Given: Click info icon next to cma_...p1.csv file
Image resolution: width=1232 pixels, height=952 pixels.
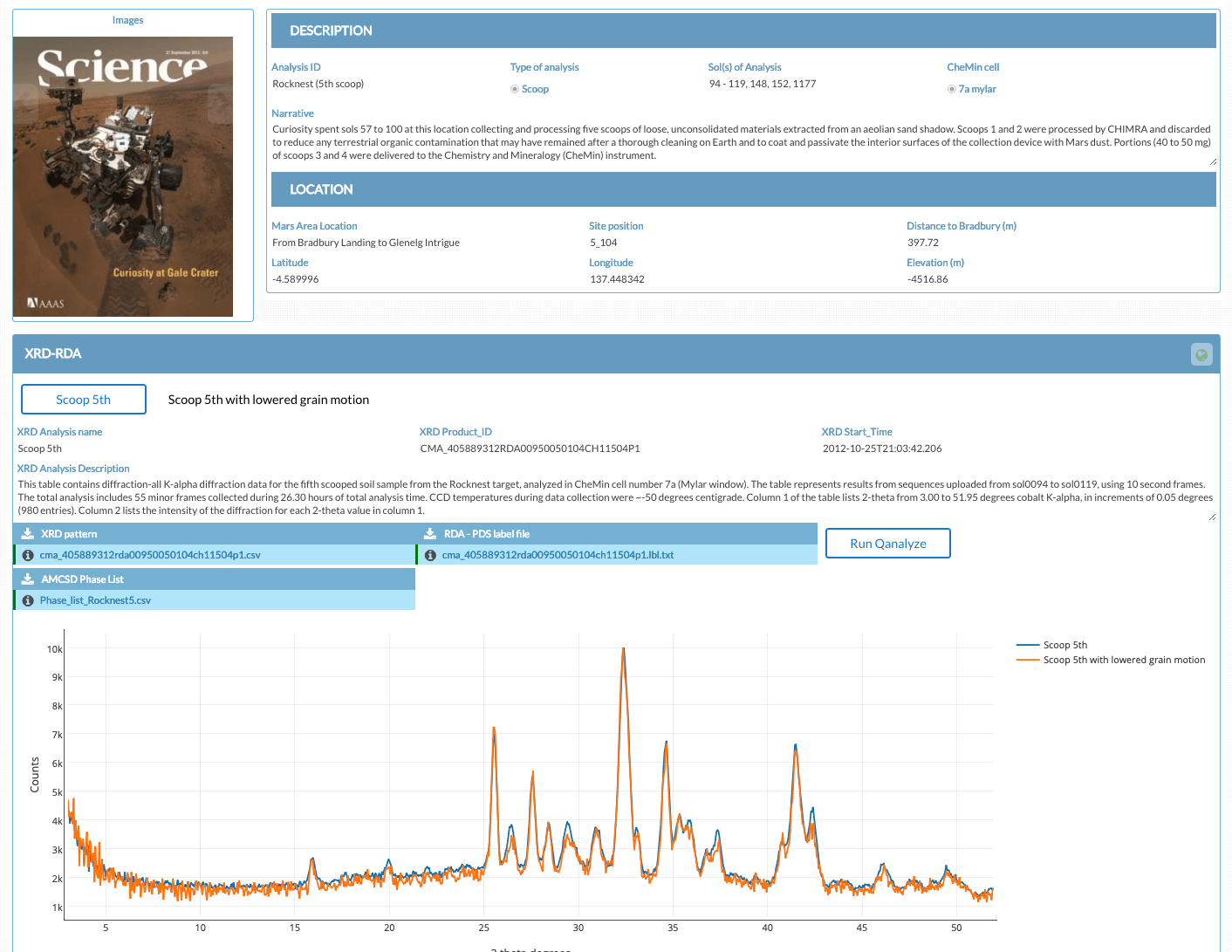Looking at the screenshot, I should pyautogui.click(x=28, y=555).
